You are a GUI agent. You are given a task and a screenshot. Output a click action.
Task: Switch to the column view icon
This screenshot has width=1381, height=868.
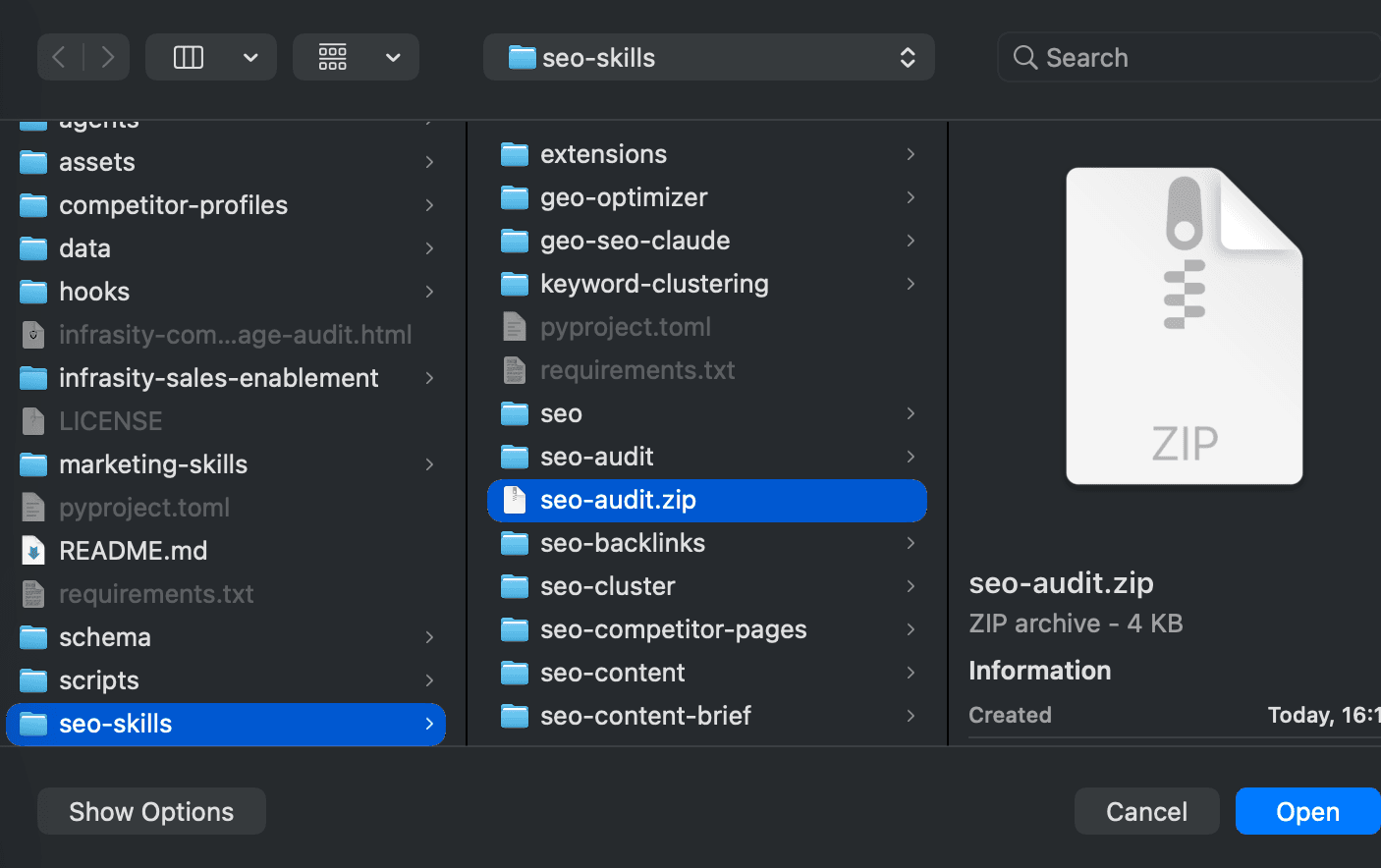pyautogui.click(x=189, y=58)
